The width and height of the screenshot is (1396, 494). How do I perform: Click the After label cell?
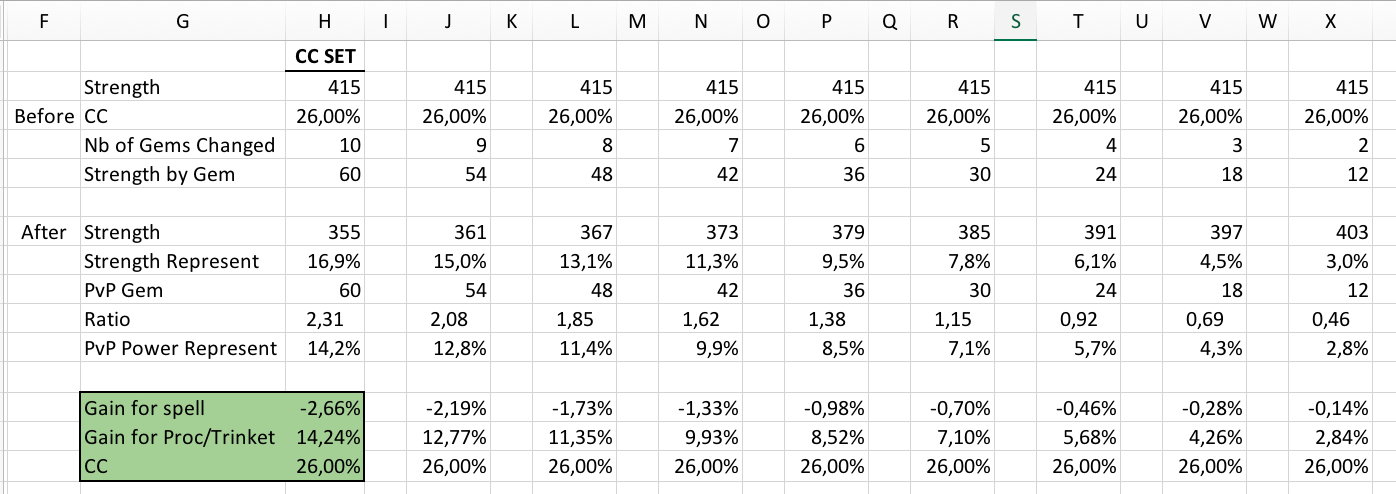[44, 232]
